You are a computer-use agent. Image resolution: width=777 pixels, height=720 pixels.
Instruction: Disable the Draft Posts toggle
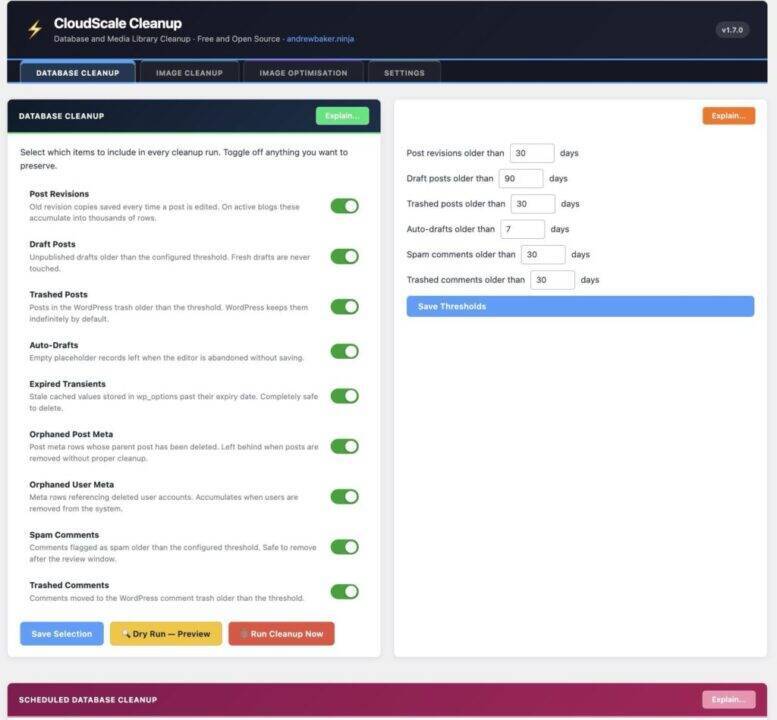(344, 256)
